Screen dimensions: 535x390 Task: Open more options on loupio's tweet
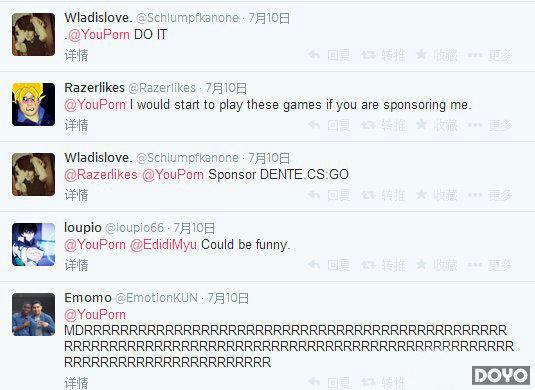point(490,265)
